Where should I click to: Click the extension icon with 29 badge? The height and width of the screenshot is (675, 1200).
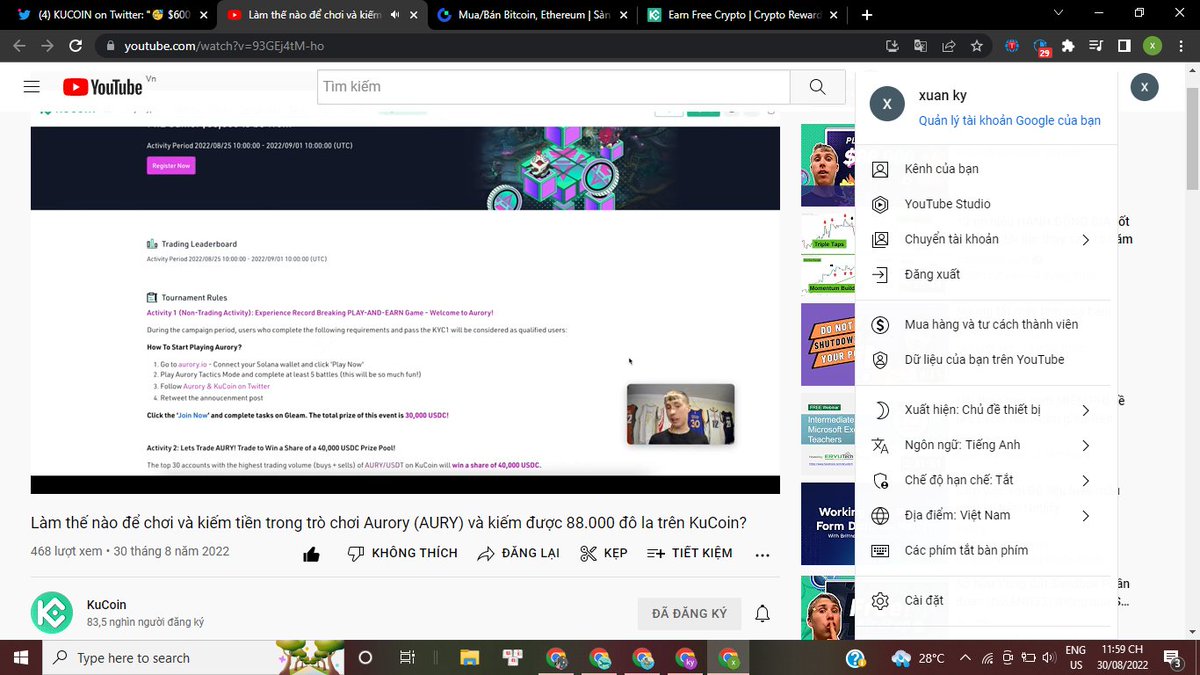[x=1042, y=47]
